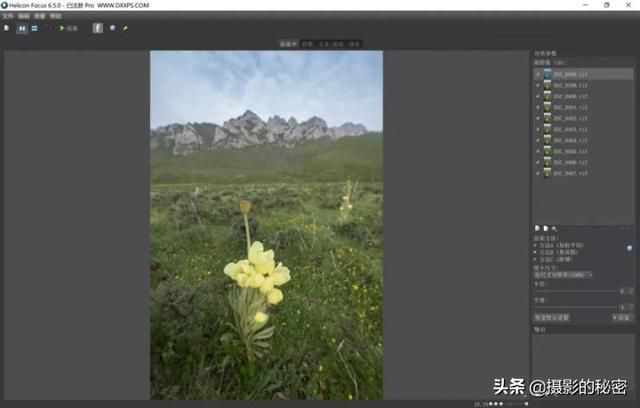Click the radius value field
The image size is (640, 408).
click(x=626, y=291)
